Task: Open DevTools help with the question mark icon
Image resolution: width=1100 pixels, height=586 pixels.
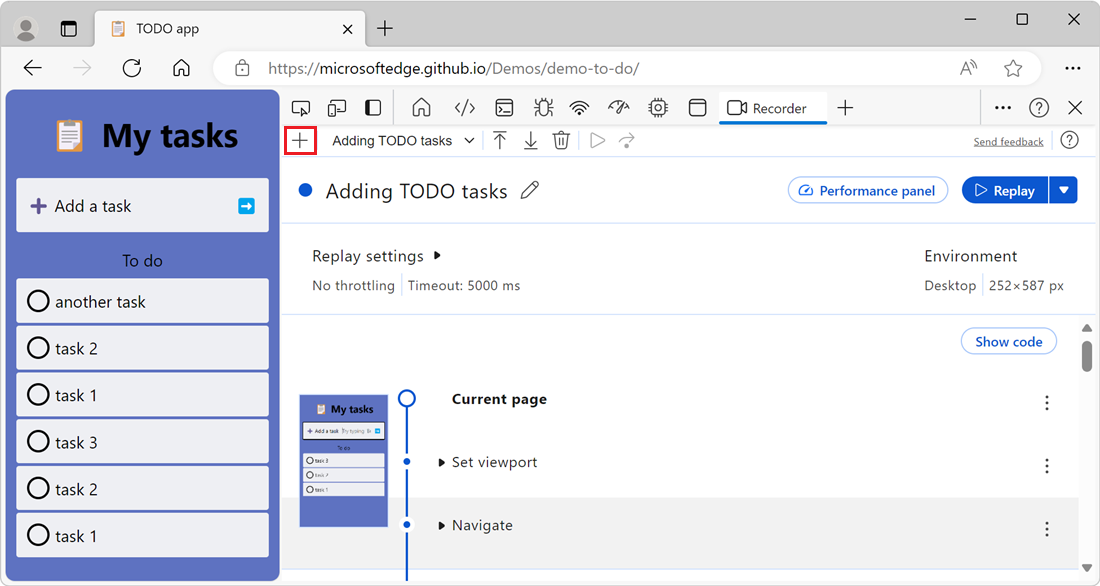Action: (1039, 107)
